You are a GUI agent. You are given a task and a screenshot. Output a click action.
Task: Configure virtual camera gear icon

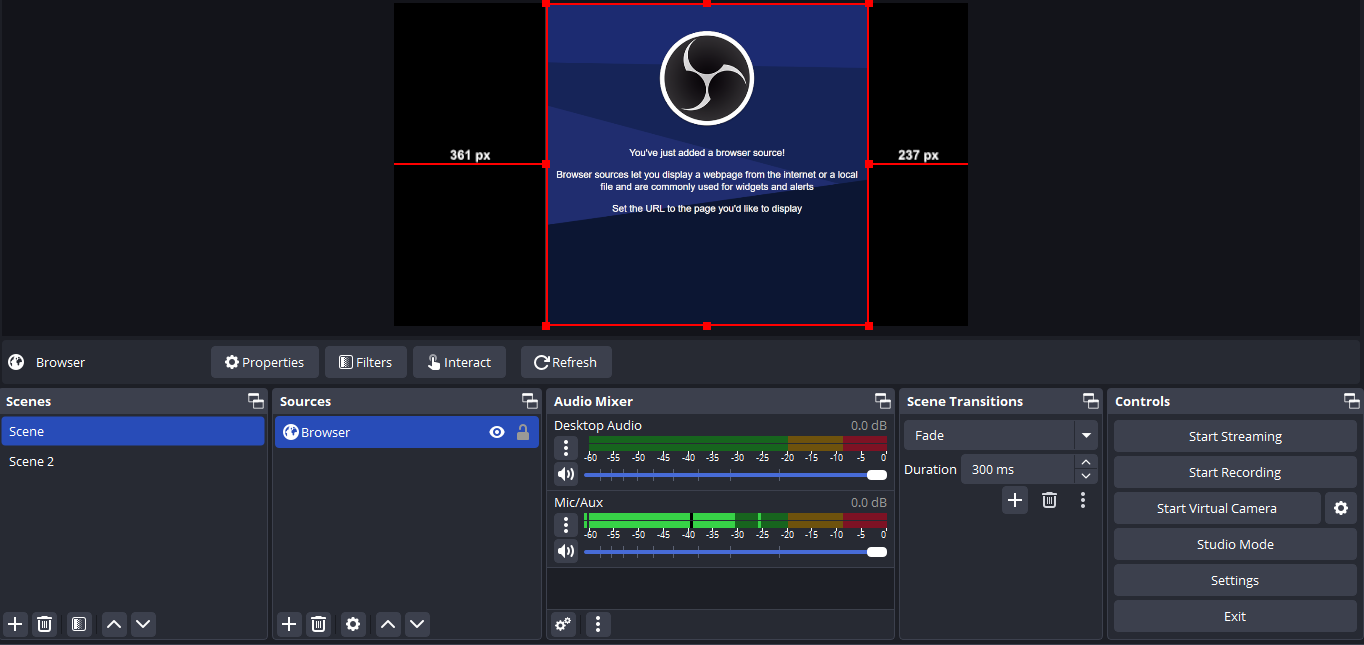pyautogui.click(x=1341, y=508)
